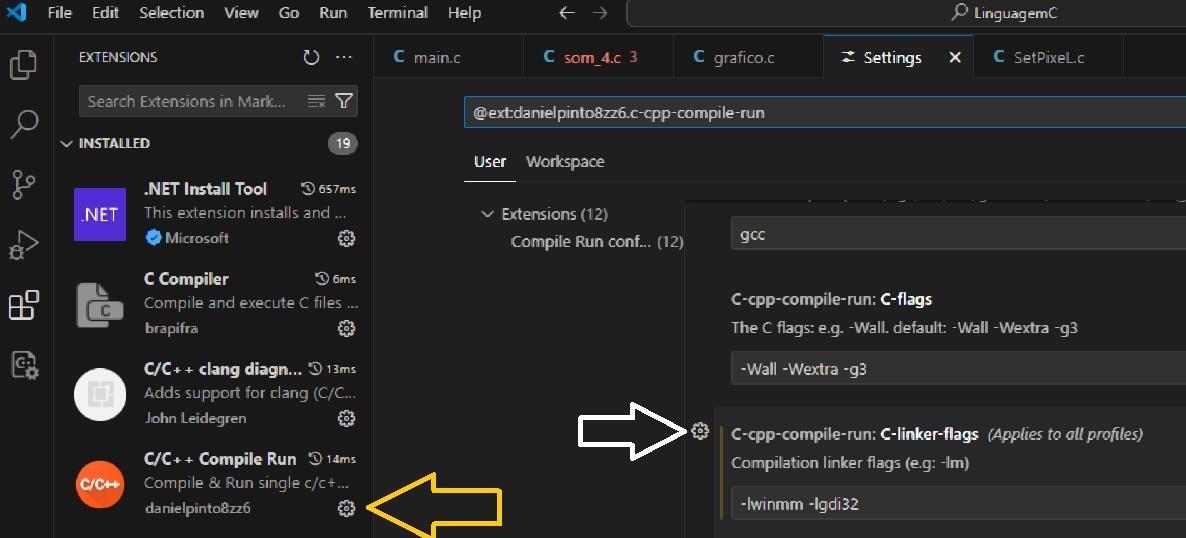Select the Extensions view icon
The width and height of the screenshot is (1186, 538).
pos(23,305)
